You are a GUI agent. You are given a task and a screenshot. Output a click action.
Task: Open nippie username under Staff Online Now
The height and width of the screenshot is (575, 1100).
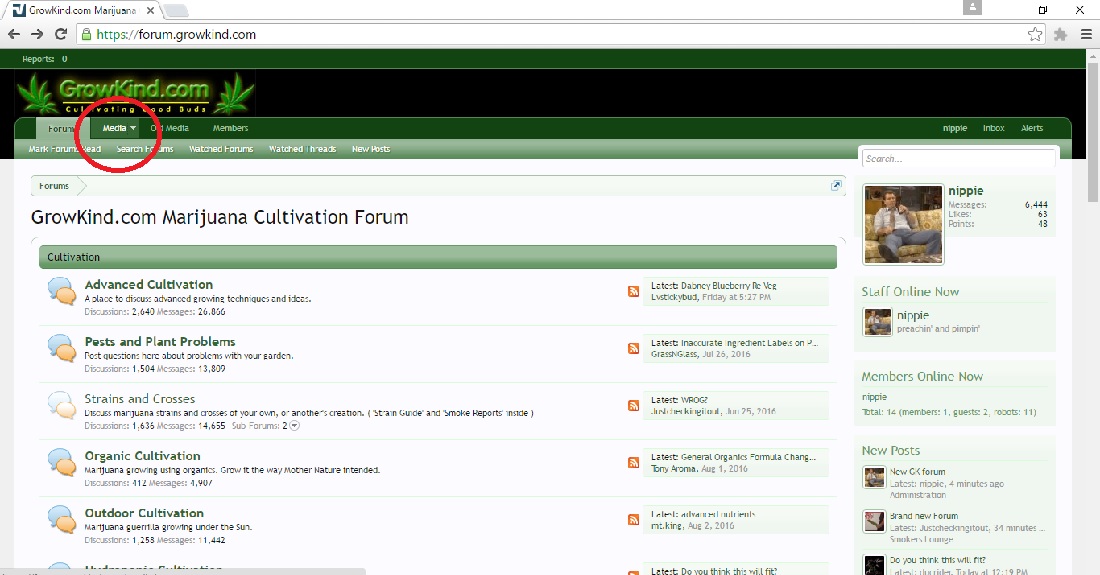[913, 316]
